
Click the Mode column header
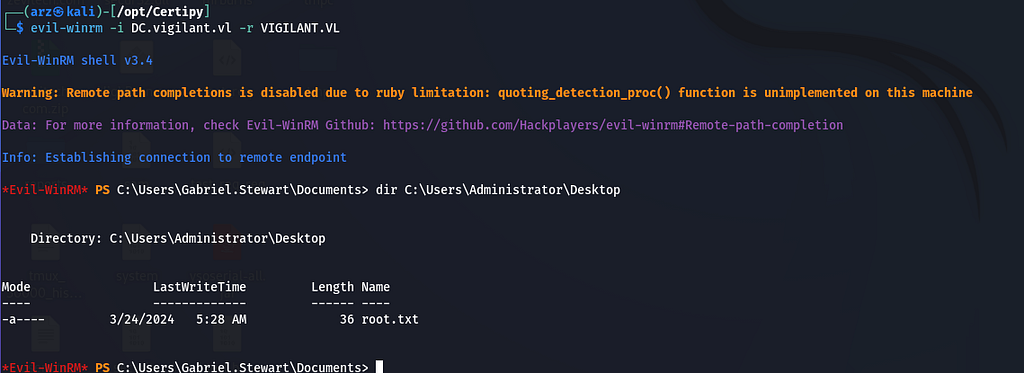click(x=16, y=287)
